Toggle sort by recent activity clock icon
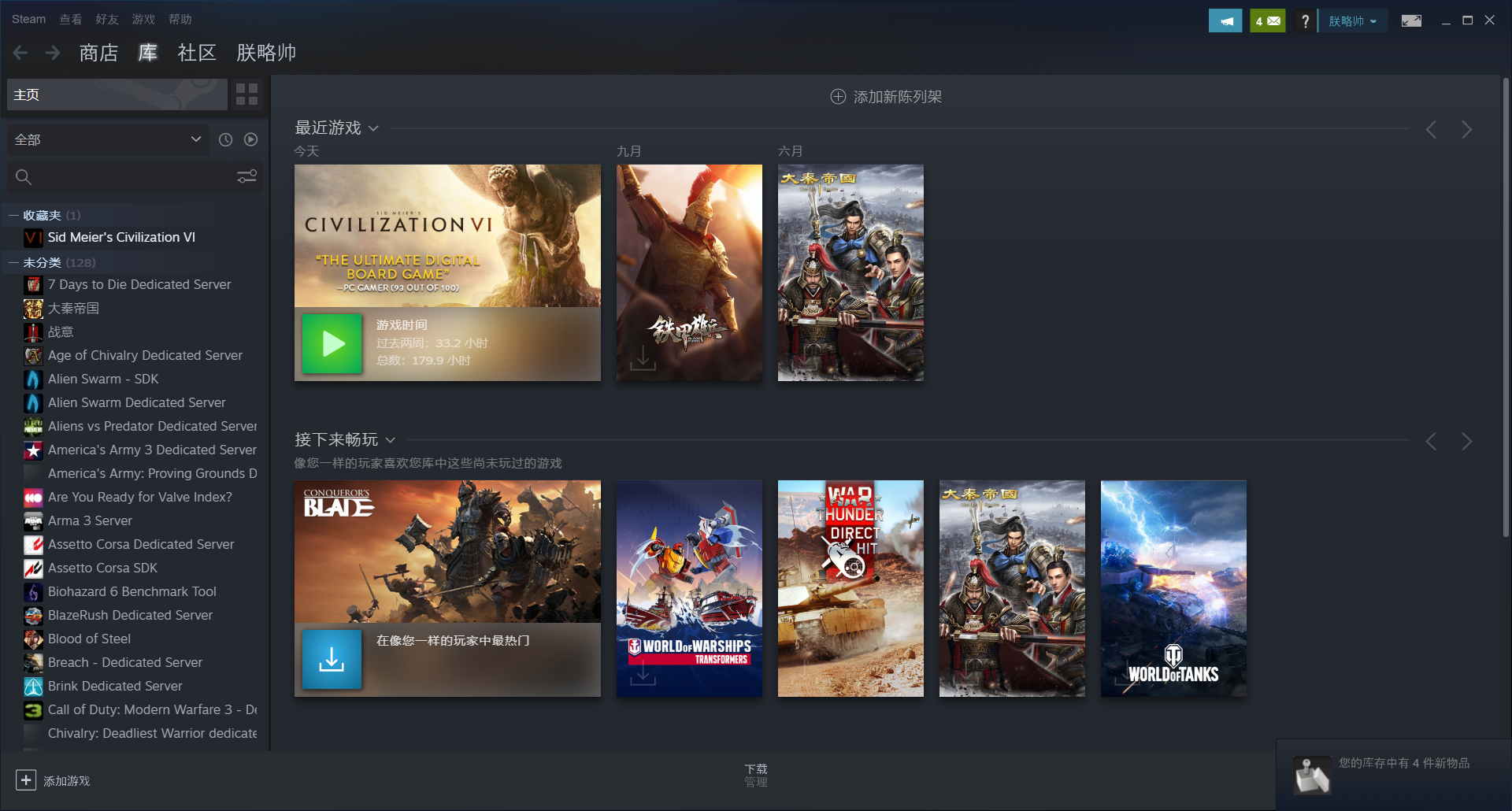This screenshot has width=1512, height=811. [225, 139]
